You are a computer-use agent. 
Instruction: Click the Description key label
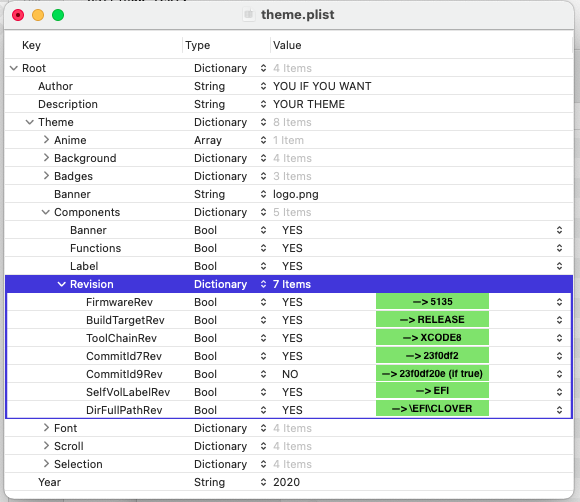68,104
